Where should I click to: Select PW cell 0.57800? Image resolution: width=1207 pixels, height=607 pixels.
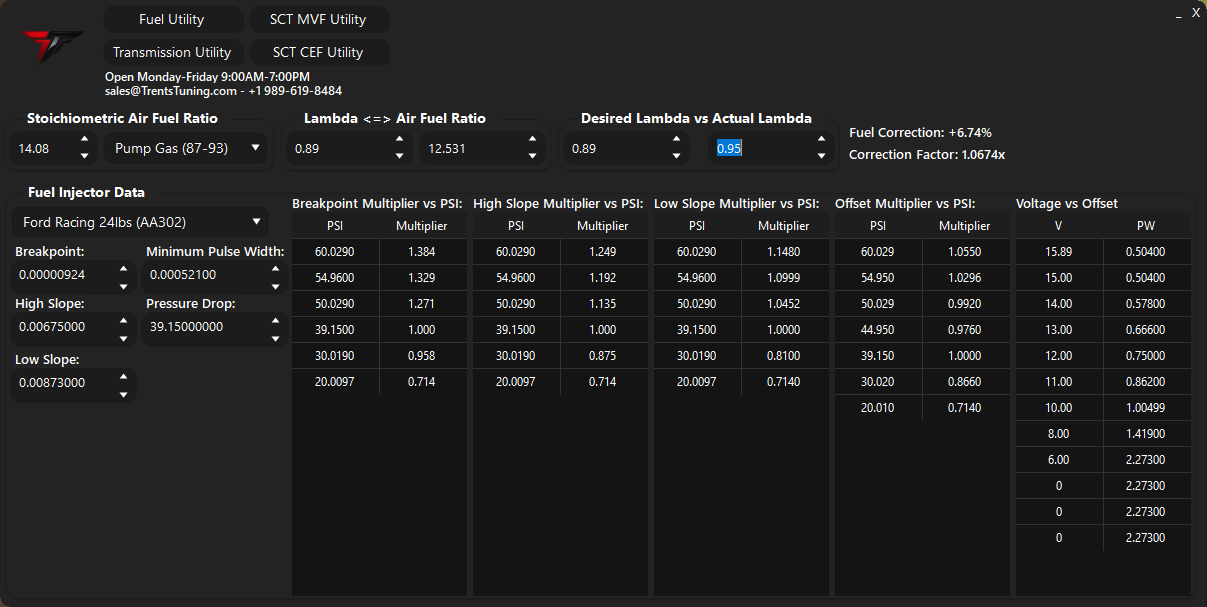(1146, 304)
